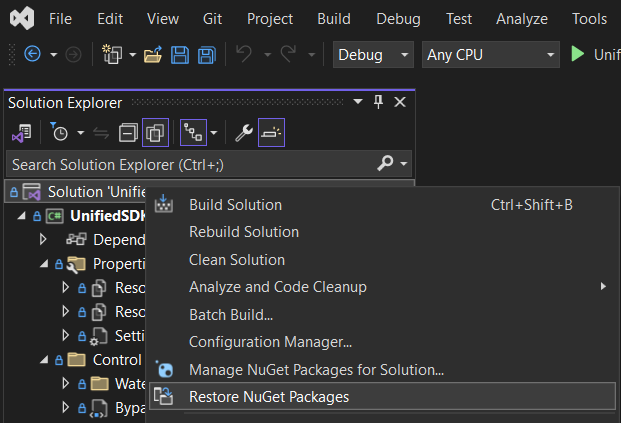
Task: Open the View menu
Action: [163, 19]
